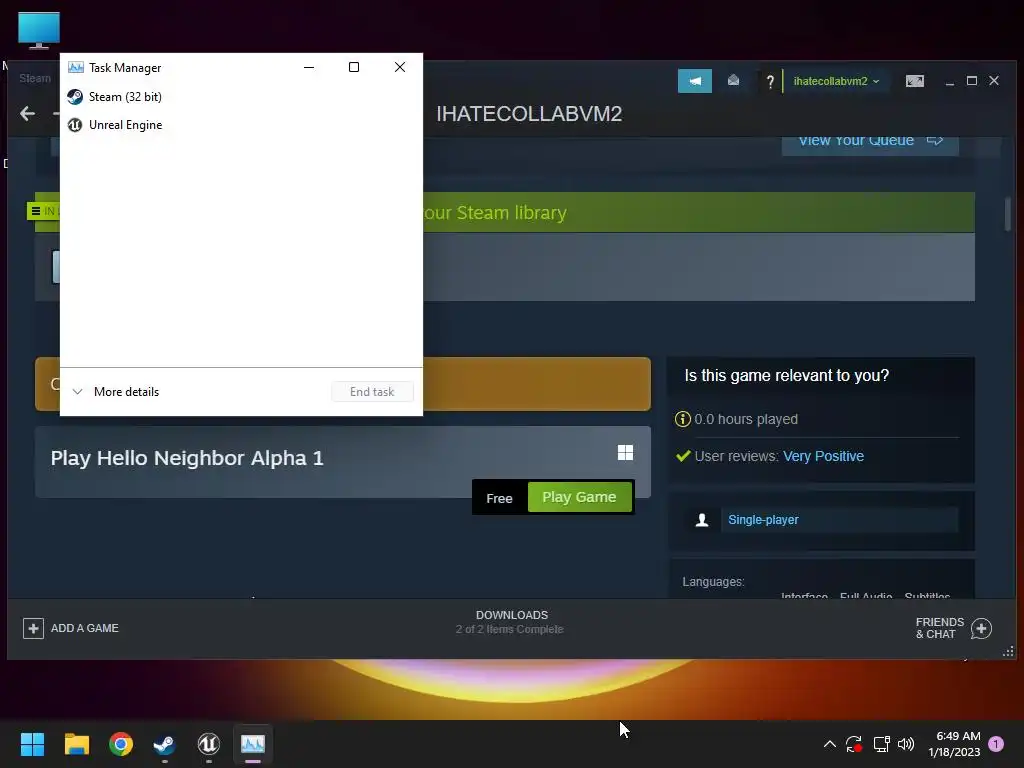The image size is (1024, 768).
Task: Click the Steam help question mark icon
Action: pos(770,82)
